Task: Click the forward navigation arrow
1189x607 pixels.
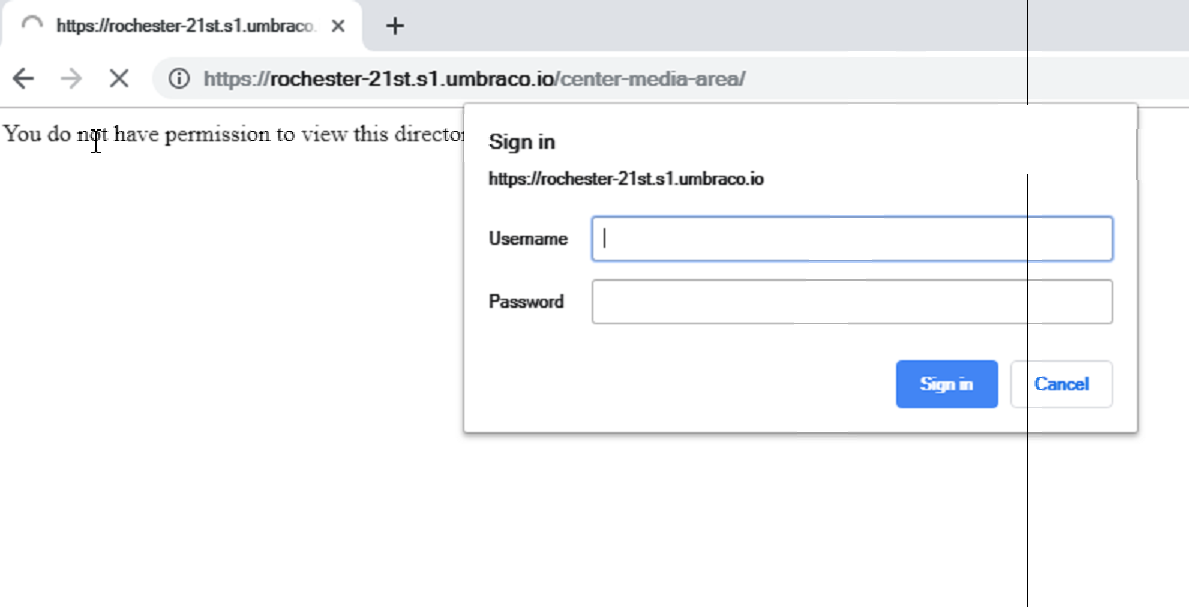Action: [71, 78]
